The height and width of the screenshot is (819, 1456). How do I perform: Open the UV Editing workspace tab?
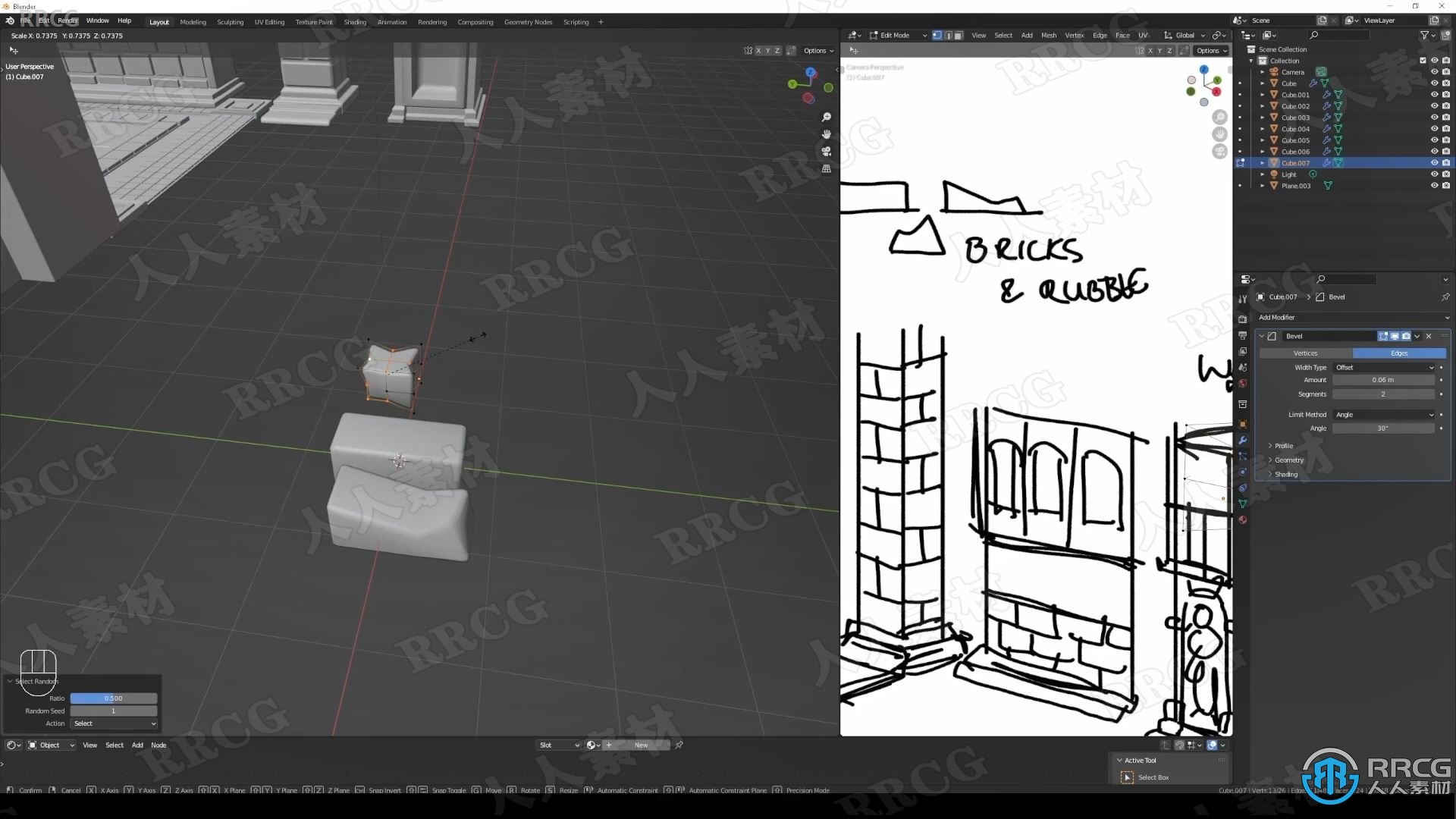(269, 22)
